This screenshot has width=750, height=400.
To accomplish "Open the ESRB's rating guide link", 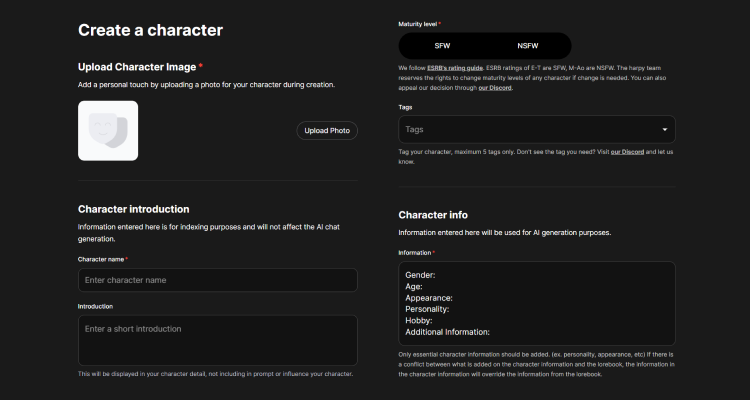I will (x=455, y=68).
